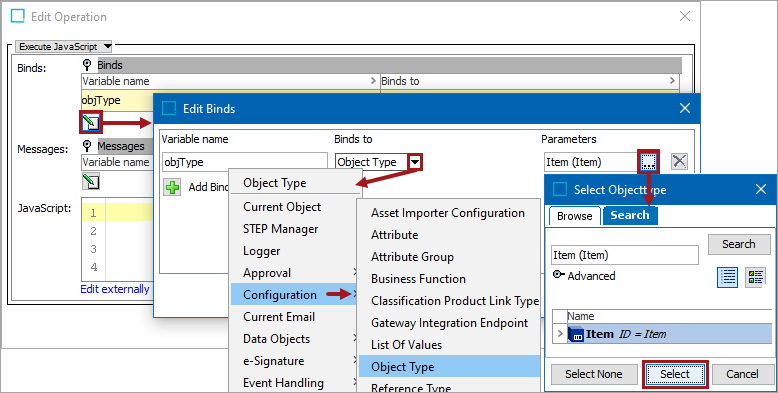Click the Select button

pos(675,374)
